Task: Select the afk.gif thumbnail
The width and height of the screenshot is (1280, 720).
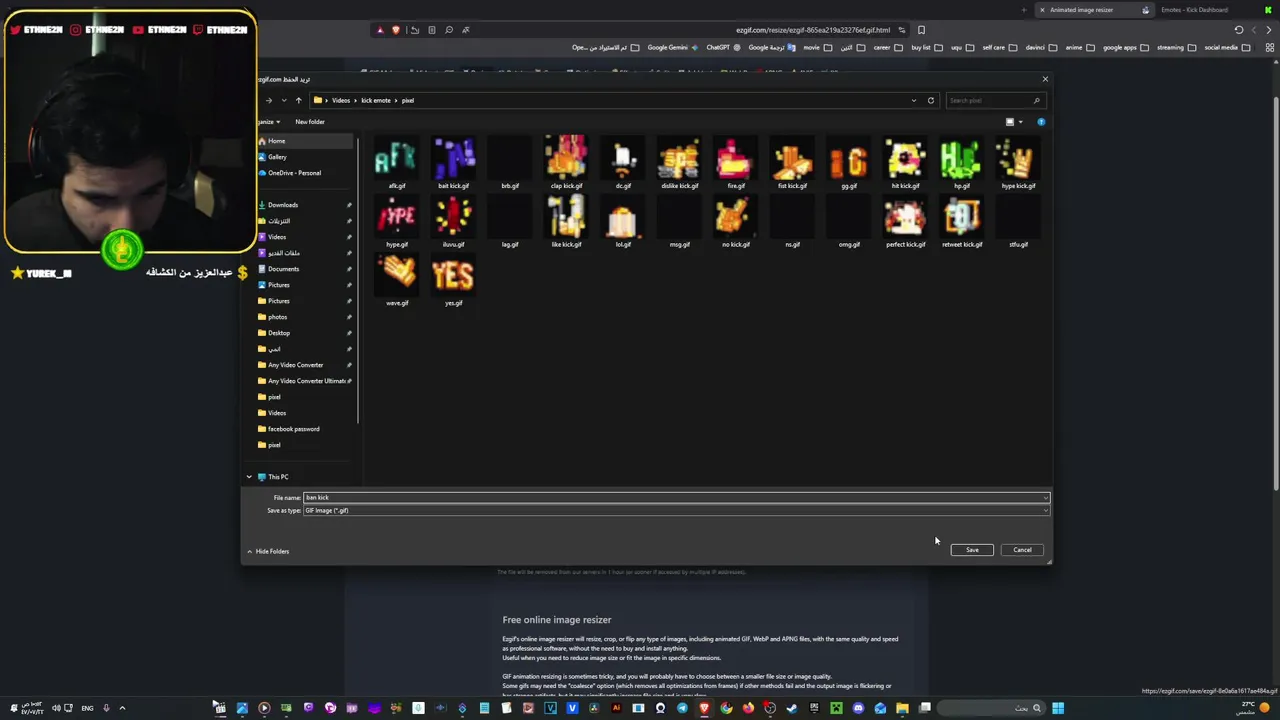Action: (397, 160)
